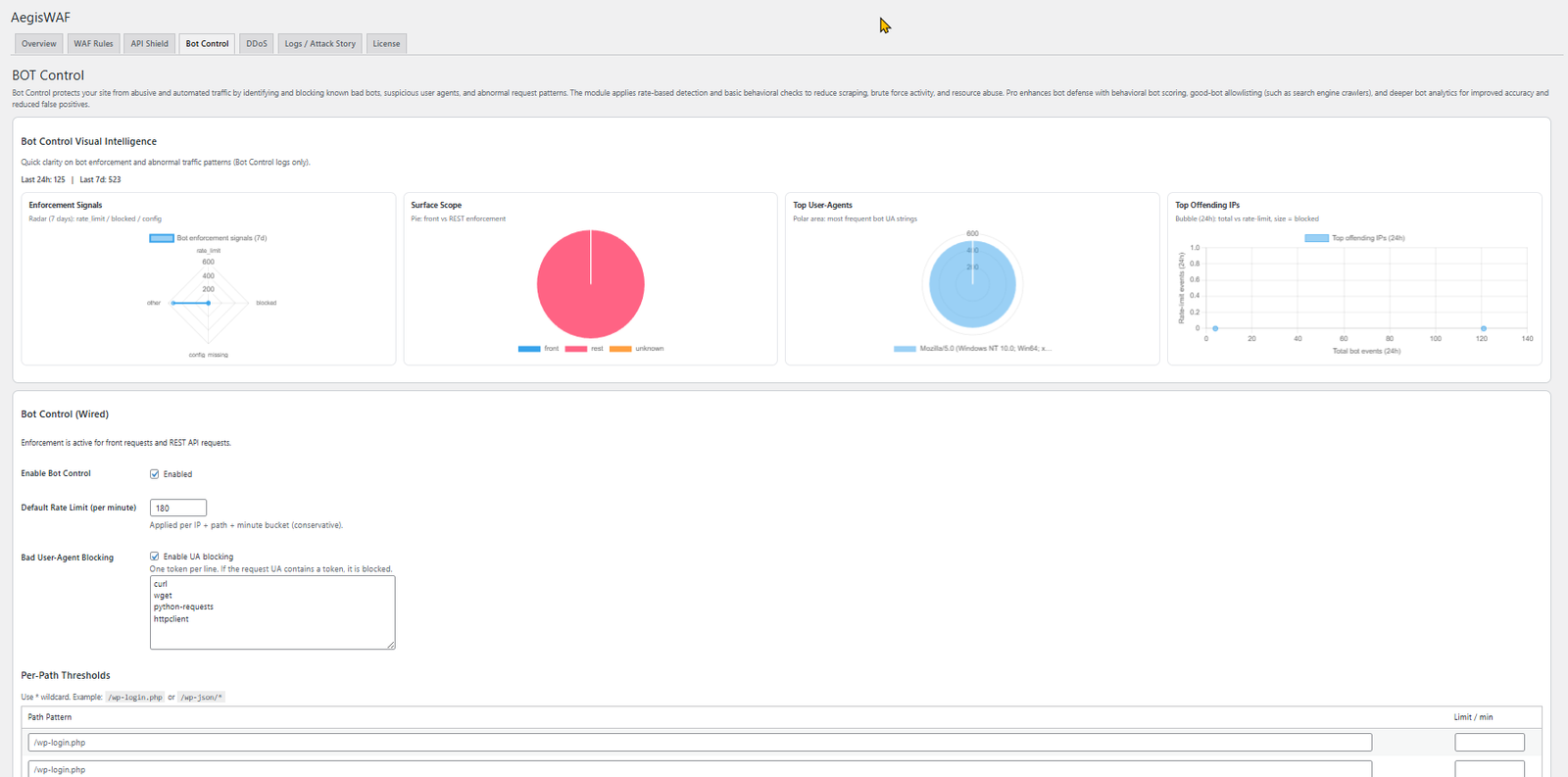Image resolution: width=1568 pixels, height=777 pixels.
Task: Click the Mozilla/5.0 user-agent legend swatch
Action: 905,349
